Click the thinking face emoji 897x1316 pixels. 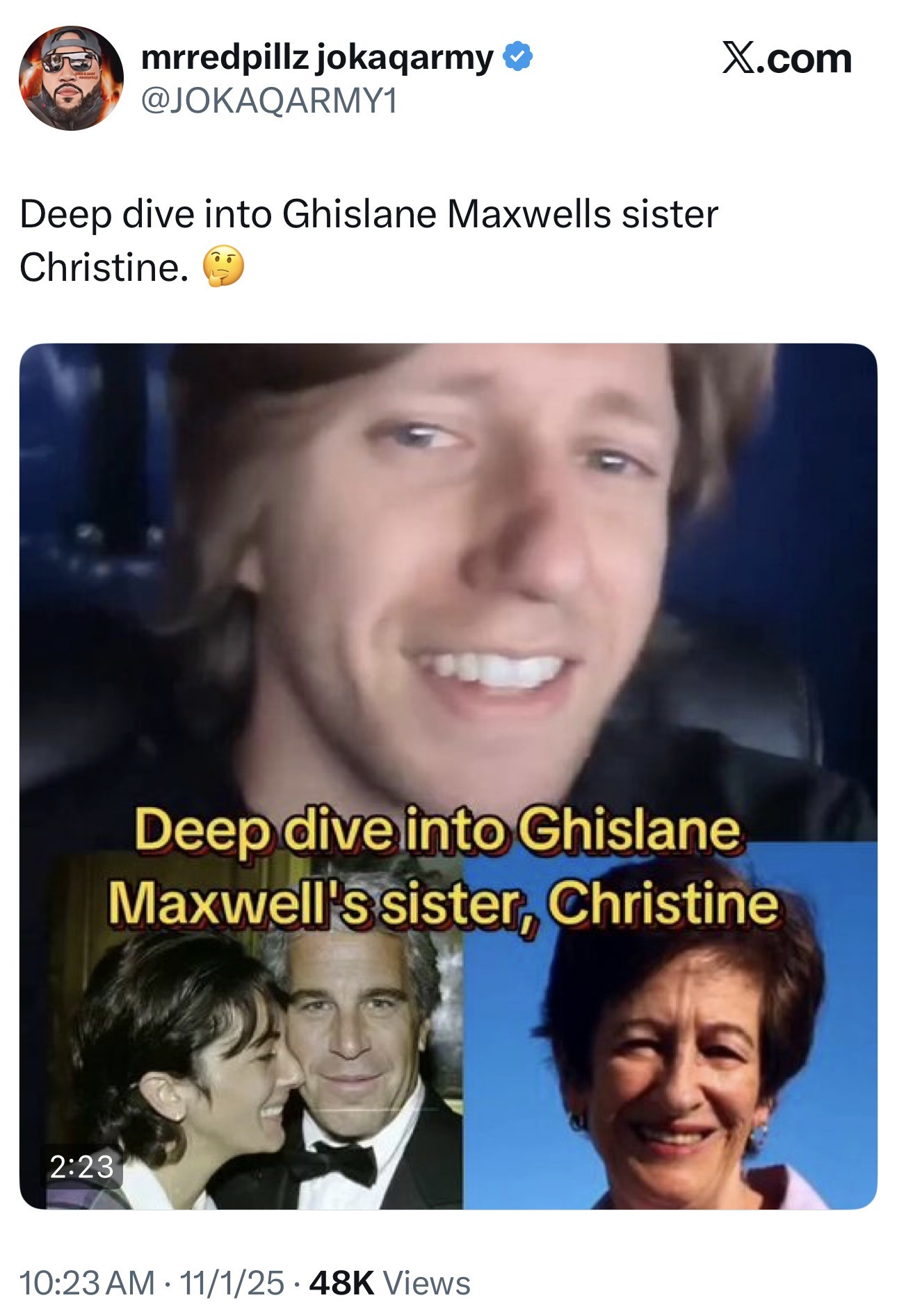[x=223, y=266]
